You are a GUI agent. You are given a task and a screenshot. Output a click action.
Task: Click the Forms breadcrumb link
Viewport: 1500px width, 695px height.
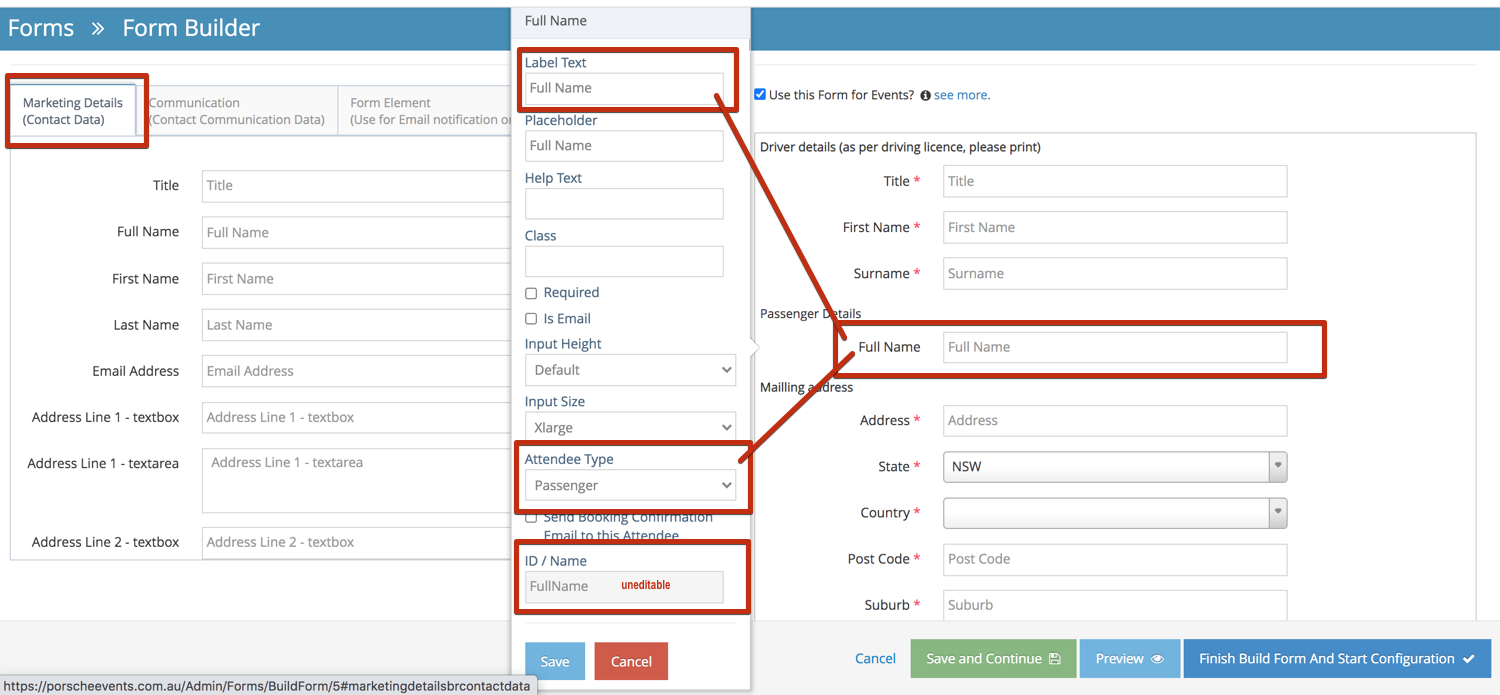click(41, 28)
